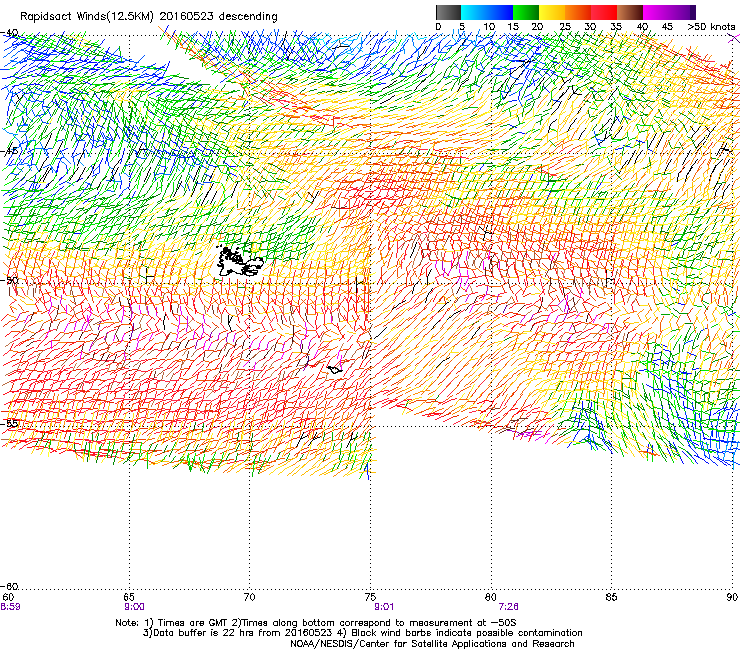Click the cyan 5-10 knots legend swatch
Viewport: 740px width, 650px height.
click(474, 12)
